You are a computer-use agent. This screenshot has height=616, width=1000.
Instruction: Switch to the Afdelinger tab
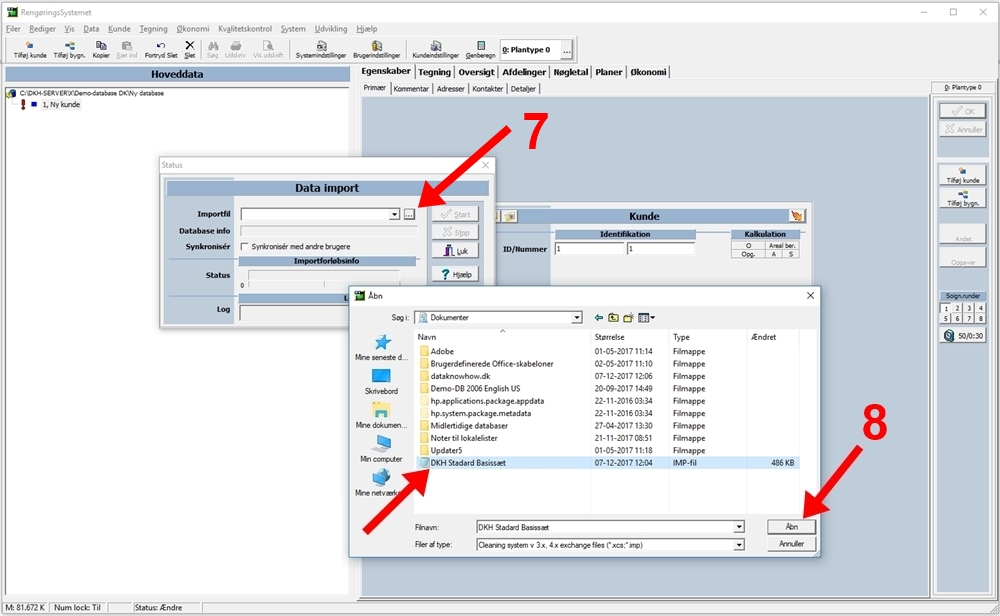524,72
